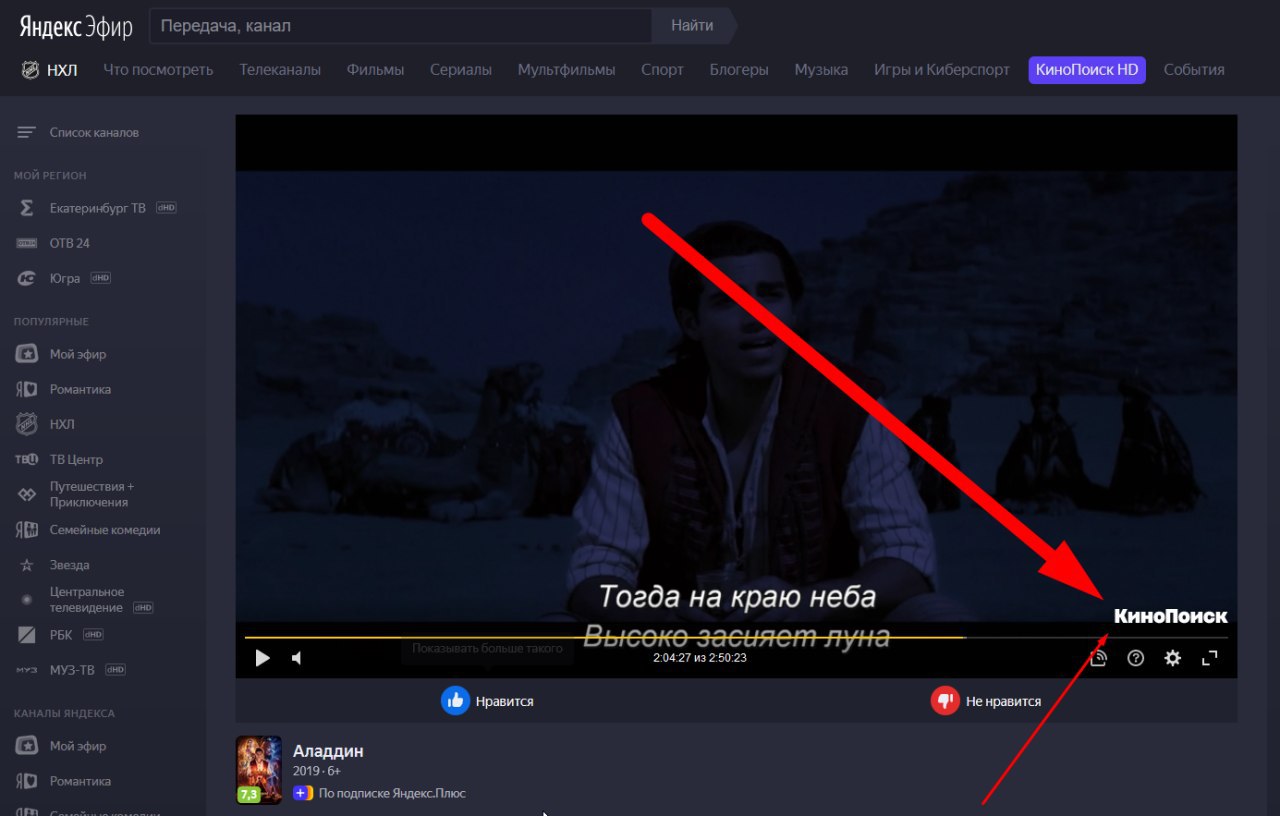Click the Не нравится thumbs-down button
The width and height of the screenshot is (1280, 816).
986,701
